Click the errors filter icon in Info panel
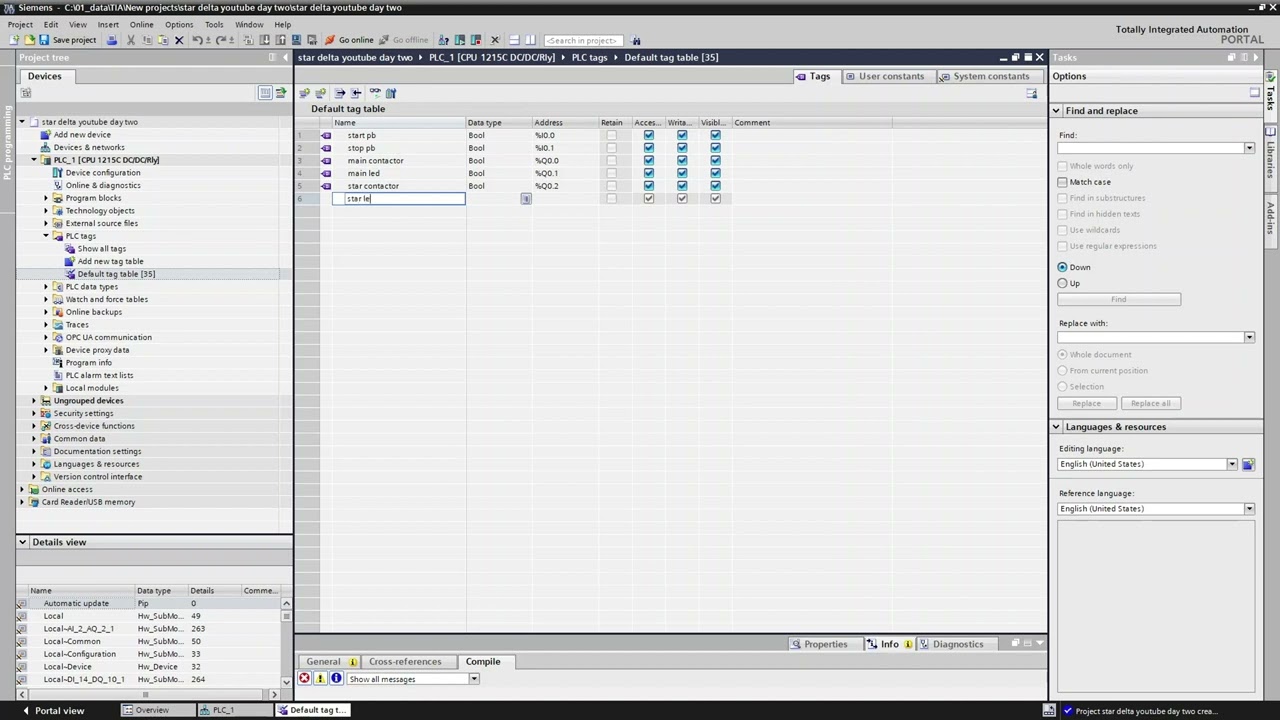The width and height of the screenshot is (1280, 720). coord(304,679)
